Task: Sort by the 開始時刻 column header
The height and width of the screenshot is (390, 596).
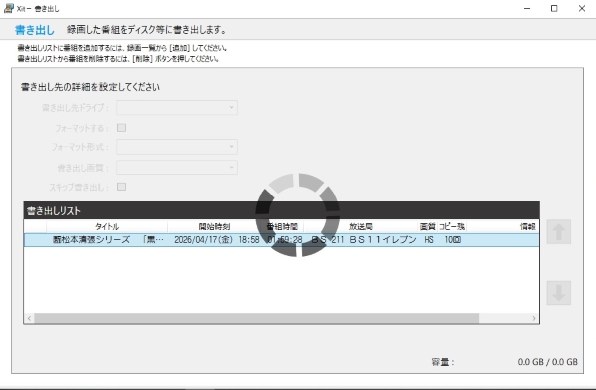Action: 214,227
